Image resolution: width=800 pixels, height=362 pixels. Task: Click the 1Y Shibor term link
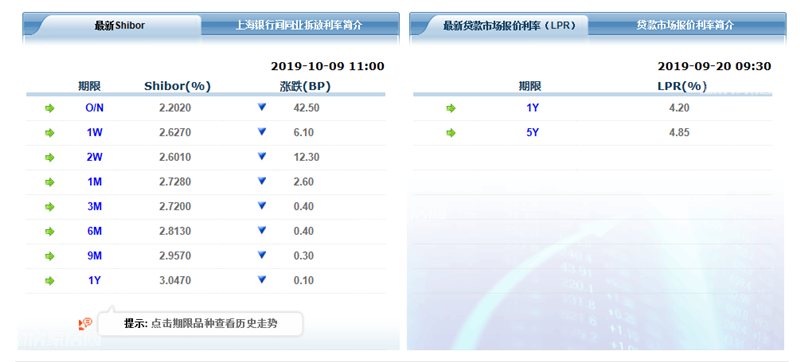pyautogui.click(x=94, y=280)
